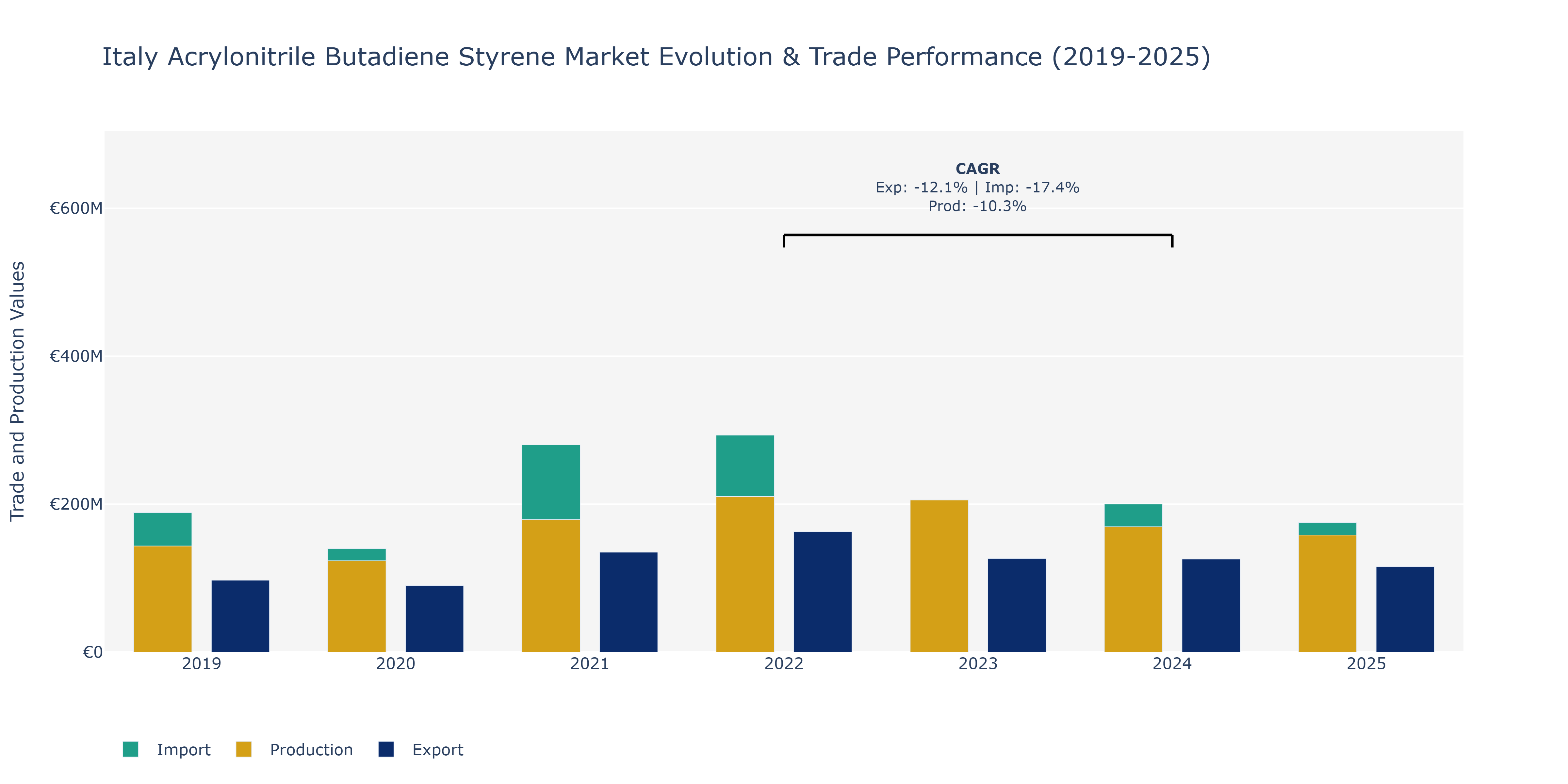Click the '€200M' axis label

76,504
